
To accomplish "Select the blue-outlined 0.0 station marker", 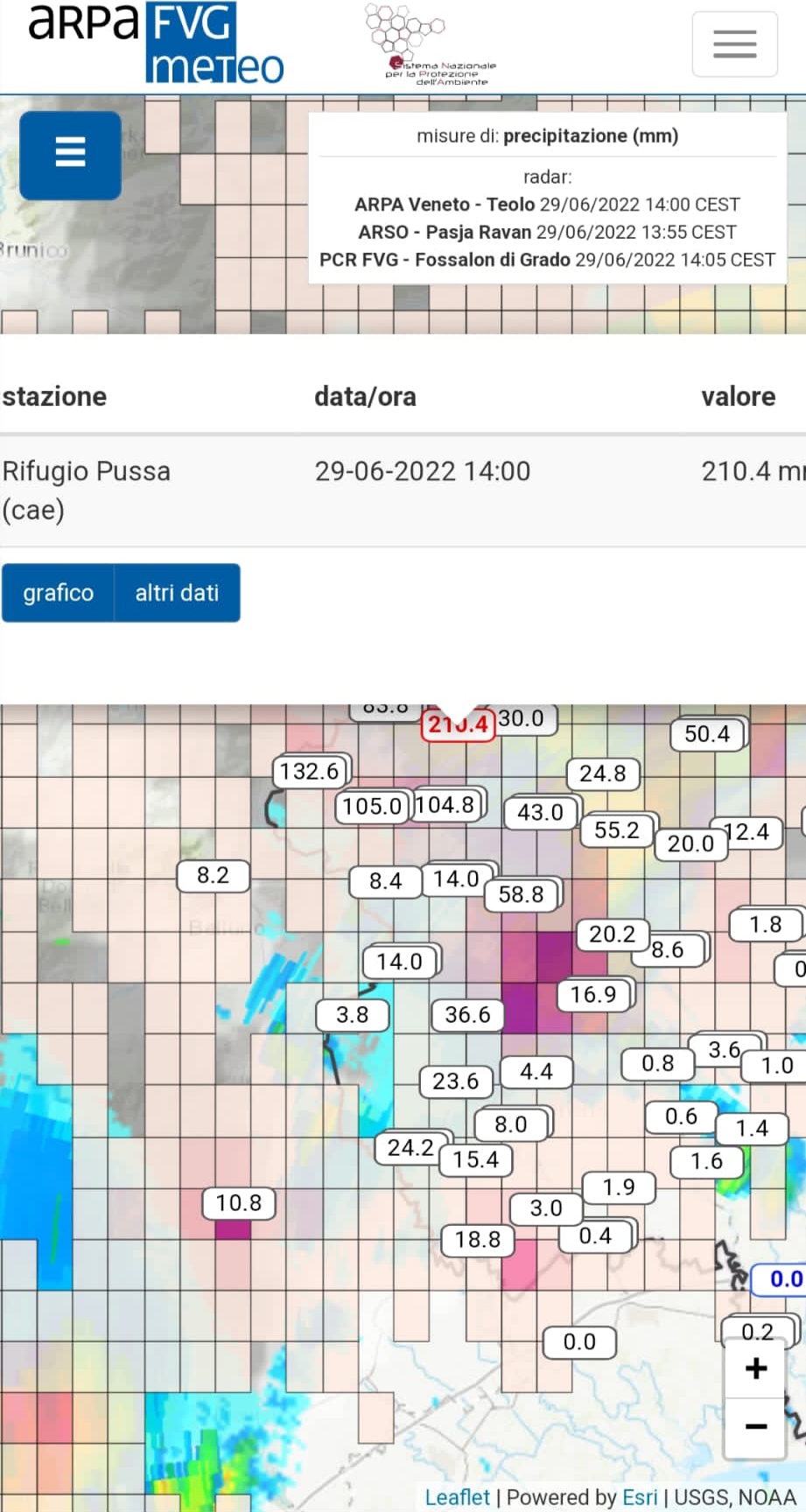I will (781, 1279).
